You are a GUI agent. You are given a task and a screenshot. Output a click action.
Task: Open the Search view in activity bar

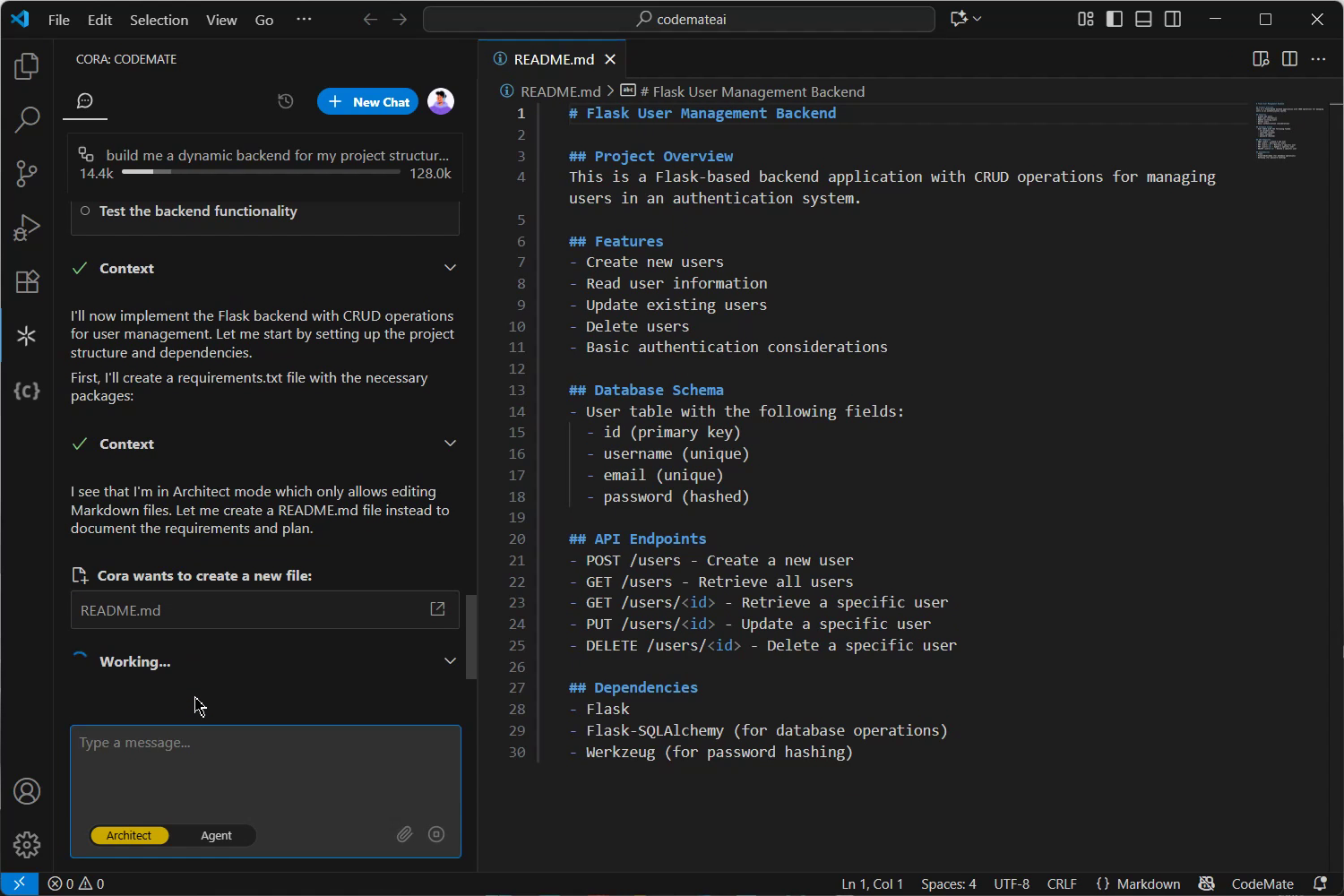(27, 119)
